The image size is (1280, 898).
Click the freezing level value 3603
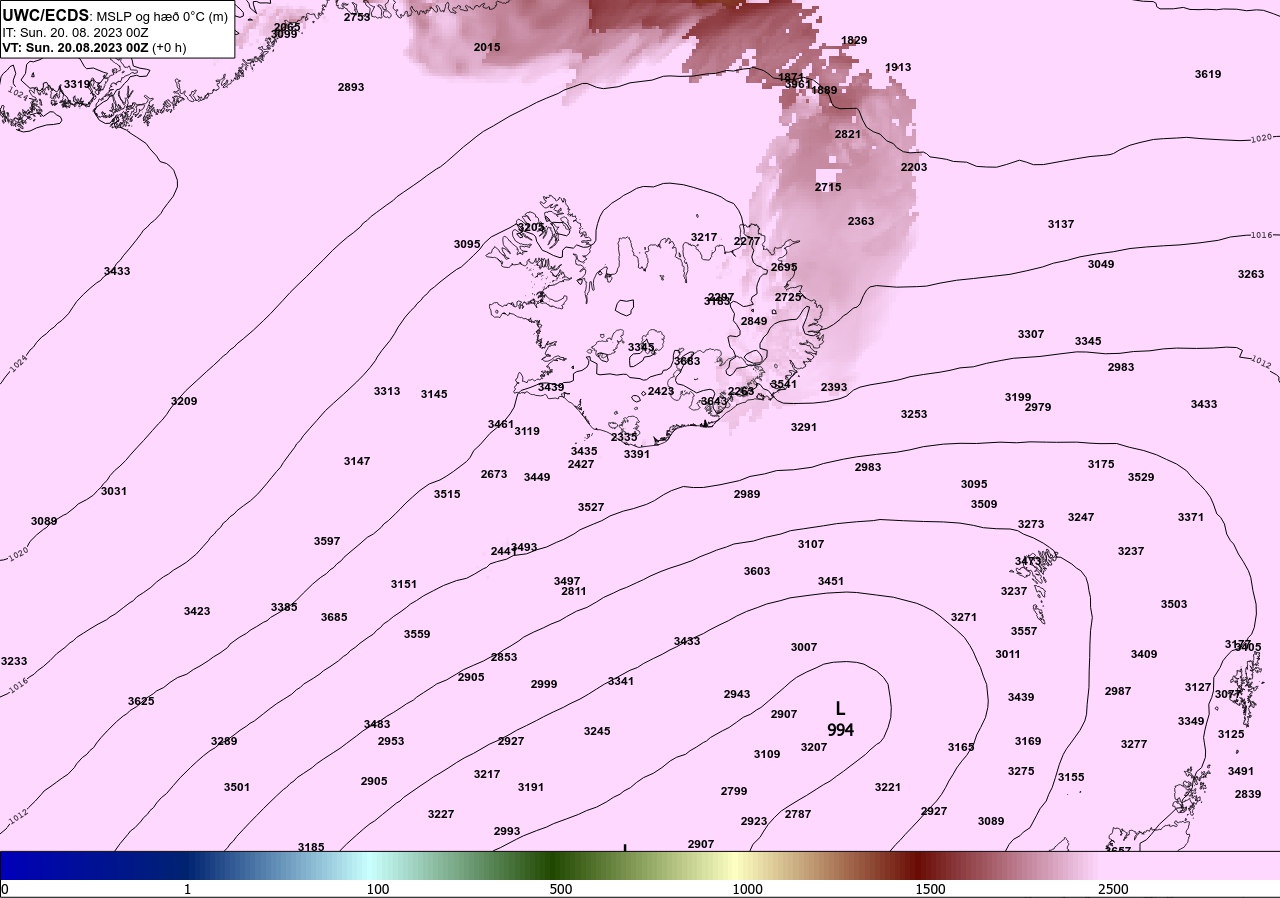pyautogui.click(x=757, y=571)
